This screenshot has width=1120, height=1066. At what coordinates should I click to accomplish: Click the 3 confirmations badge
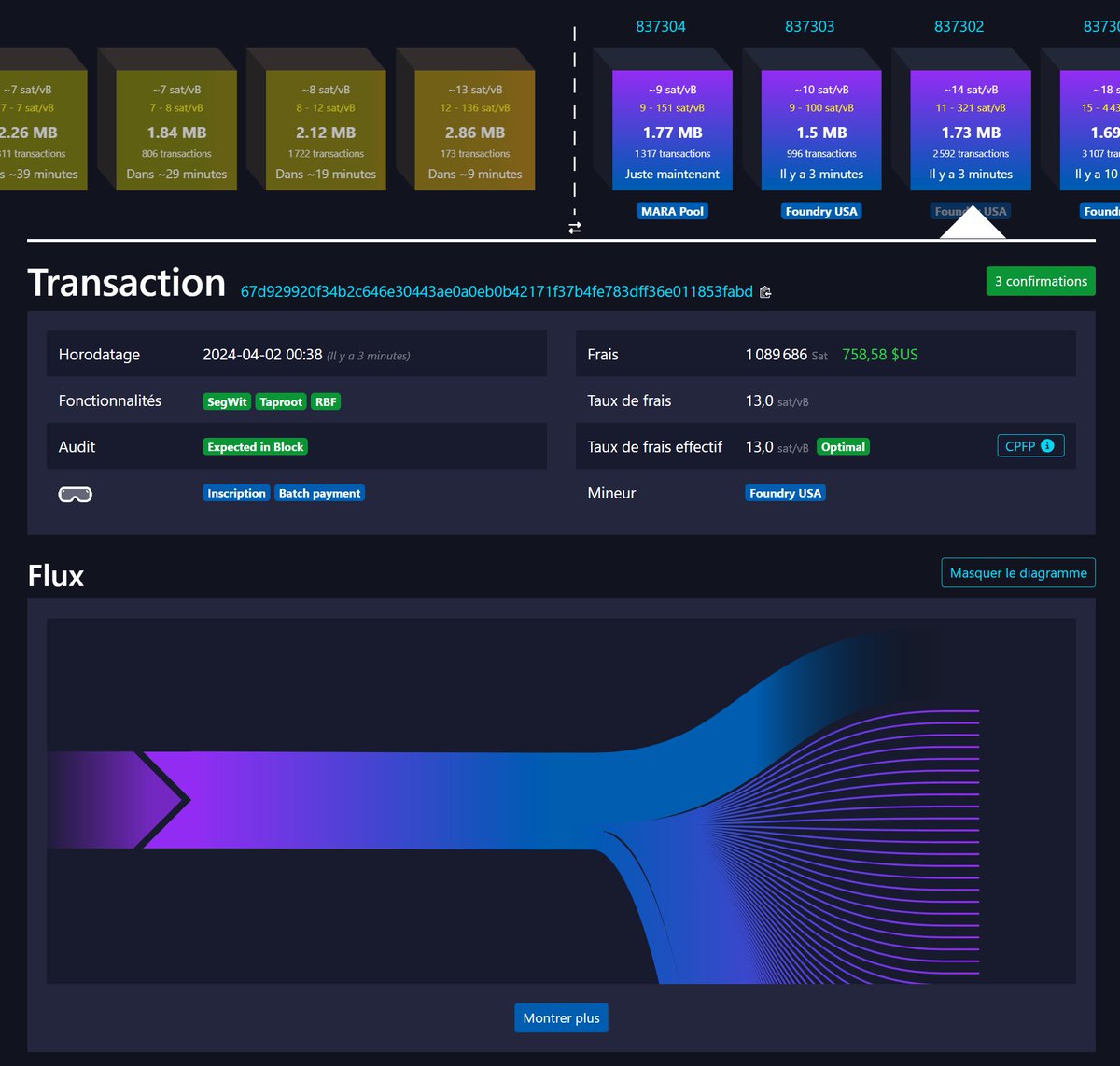1041,281
